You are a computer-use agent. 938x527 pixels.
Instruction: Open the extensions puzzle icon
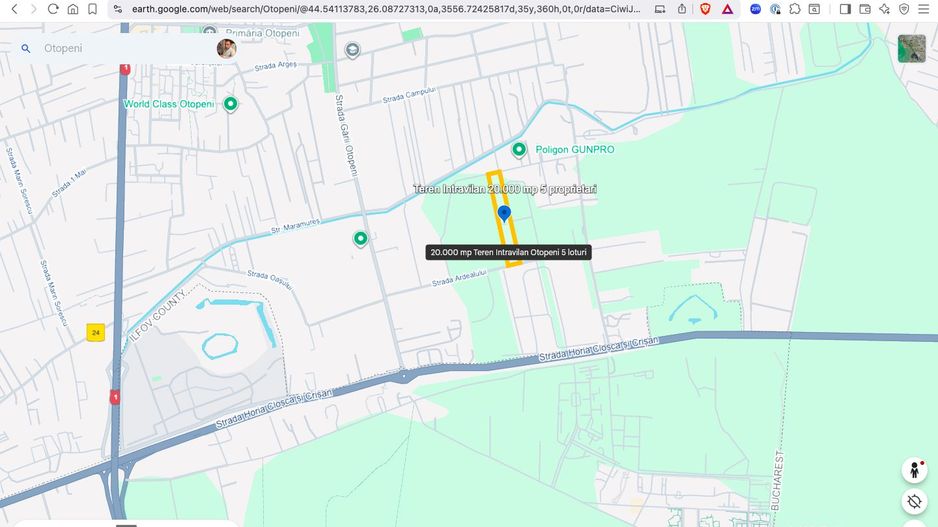(794, 9)
